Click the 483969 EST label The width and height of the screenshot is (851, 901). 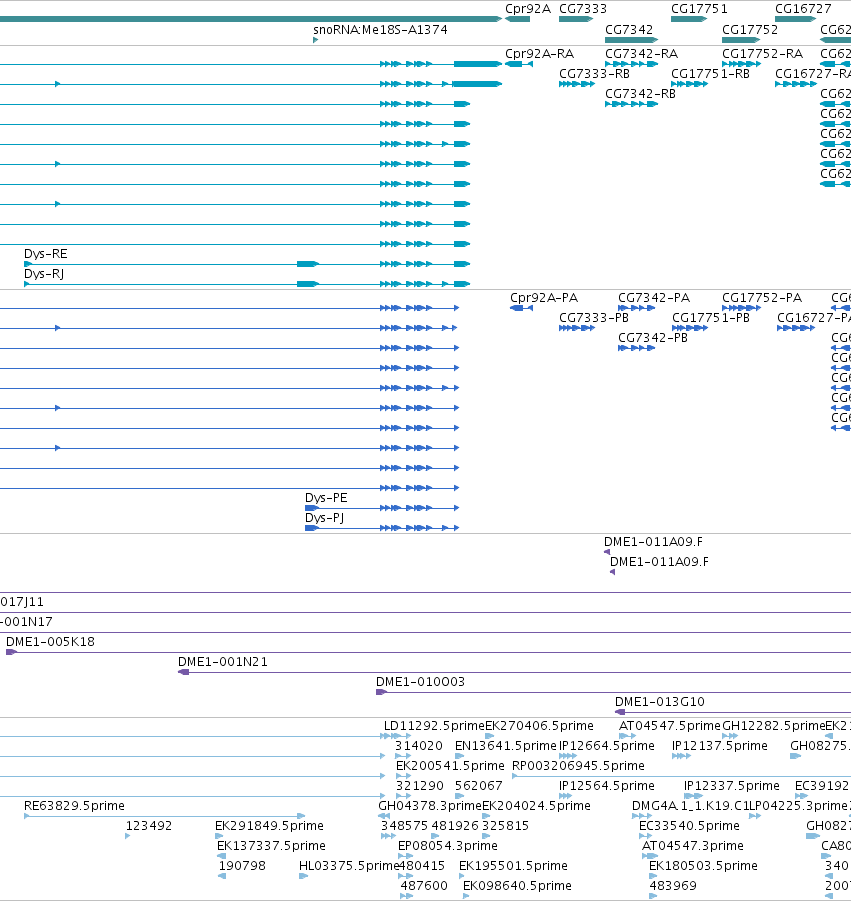[x=673, y=887]
